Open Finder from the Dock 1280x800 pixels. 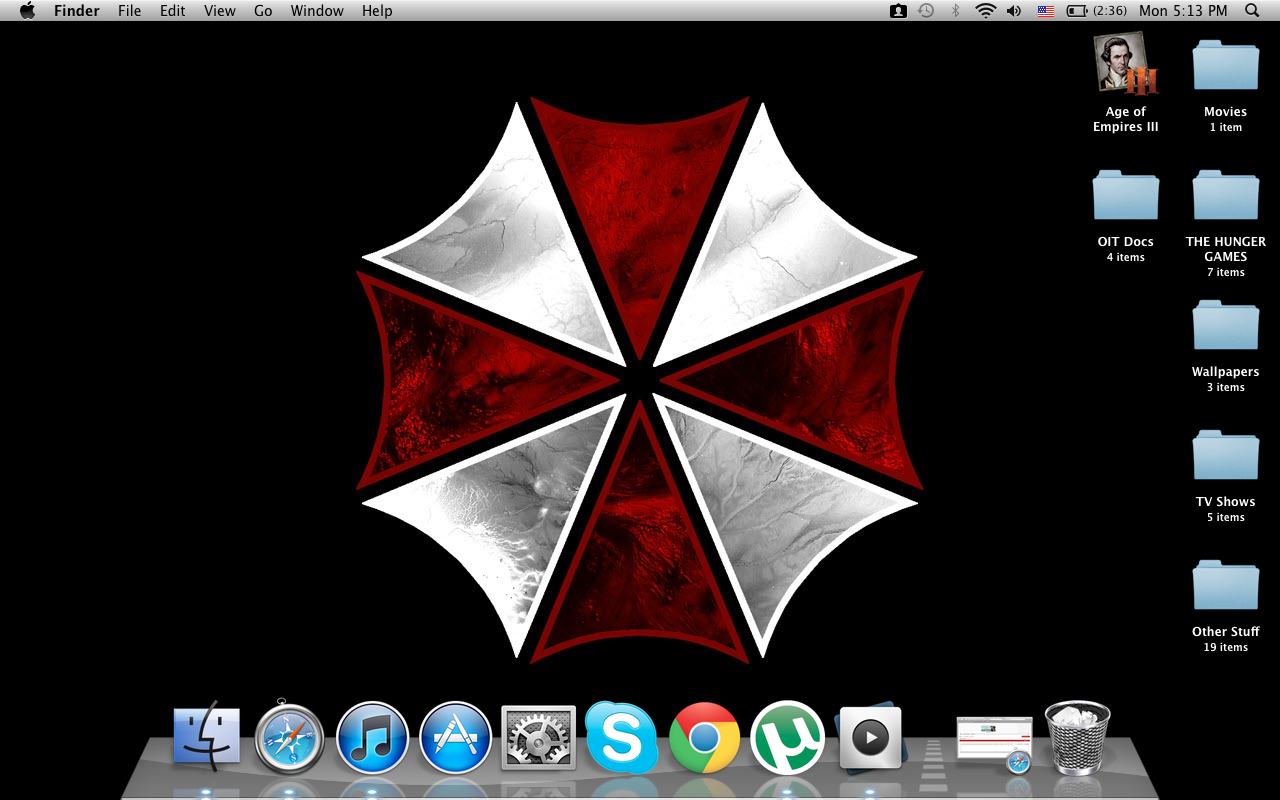pyautogui.click(x=207, y=739)
